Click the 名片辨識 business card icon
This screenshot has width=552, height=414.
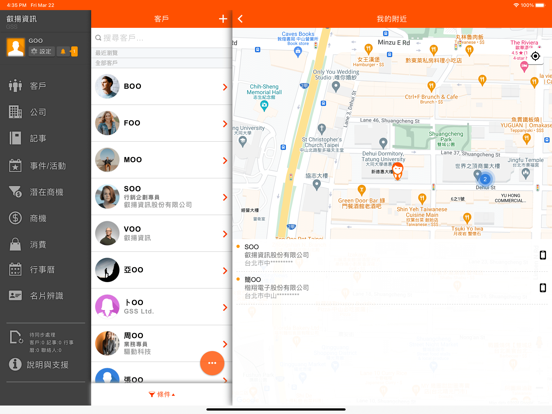pyautogui.click(x=15, y=295)
